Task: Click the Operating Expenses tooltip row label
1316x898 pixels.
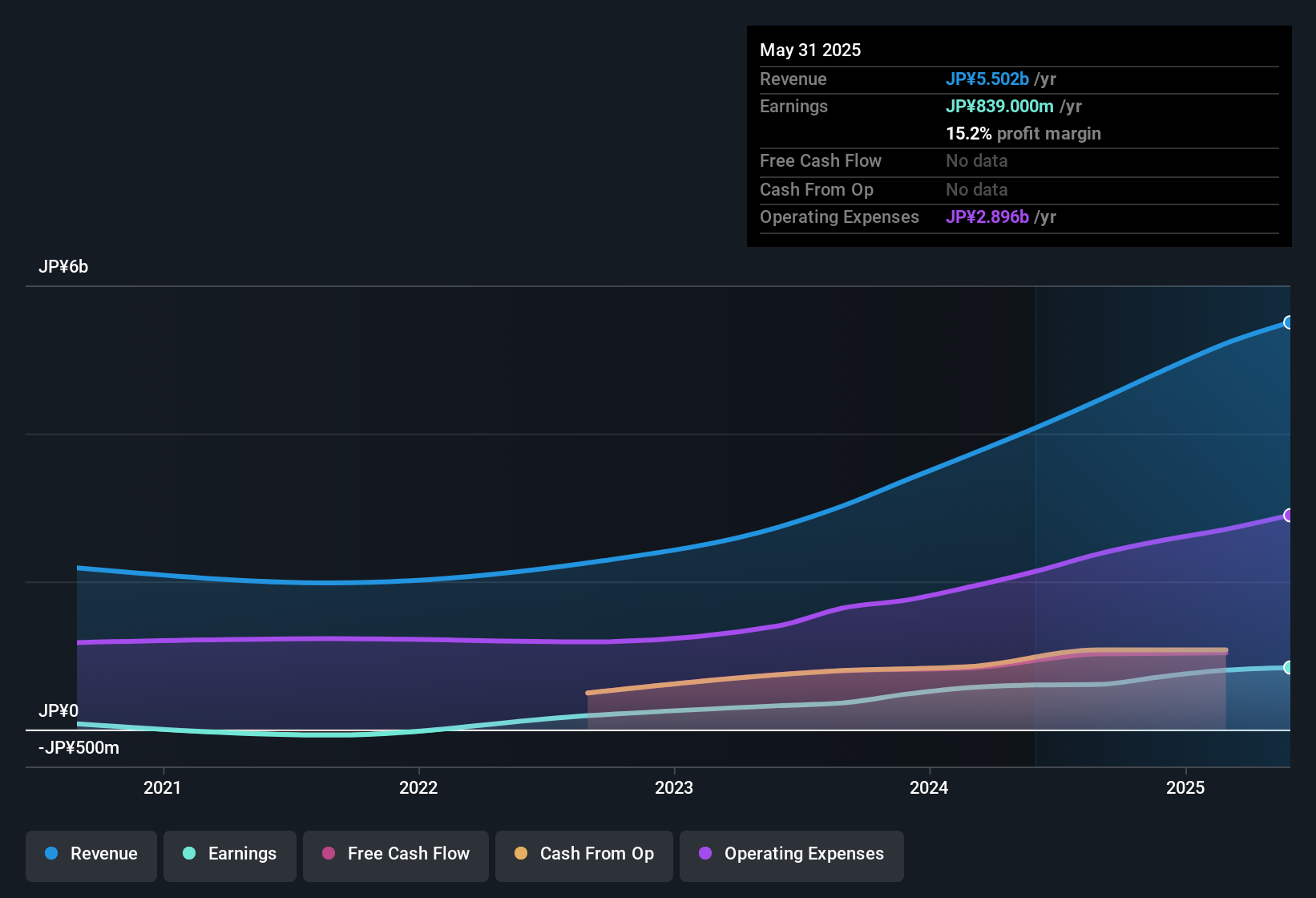Action: (x=839, y=216)
